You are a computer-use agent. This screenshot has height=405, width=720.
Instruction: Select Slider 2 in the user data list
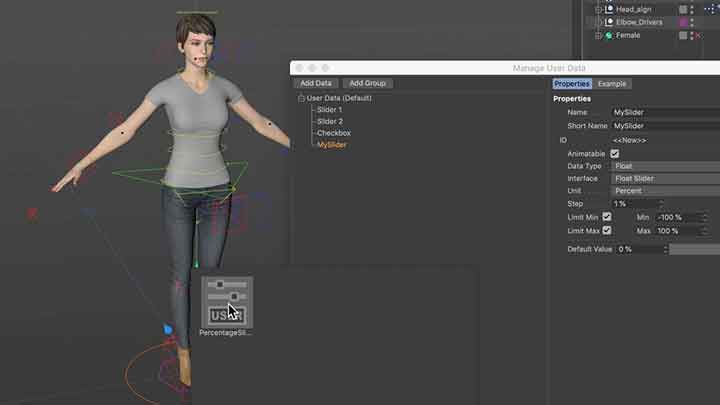coord(330,121)
